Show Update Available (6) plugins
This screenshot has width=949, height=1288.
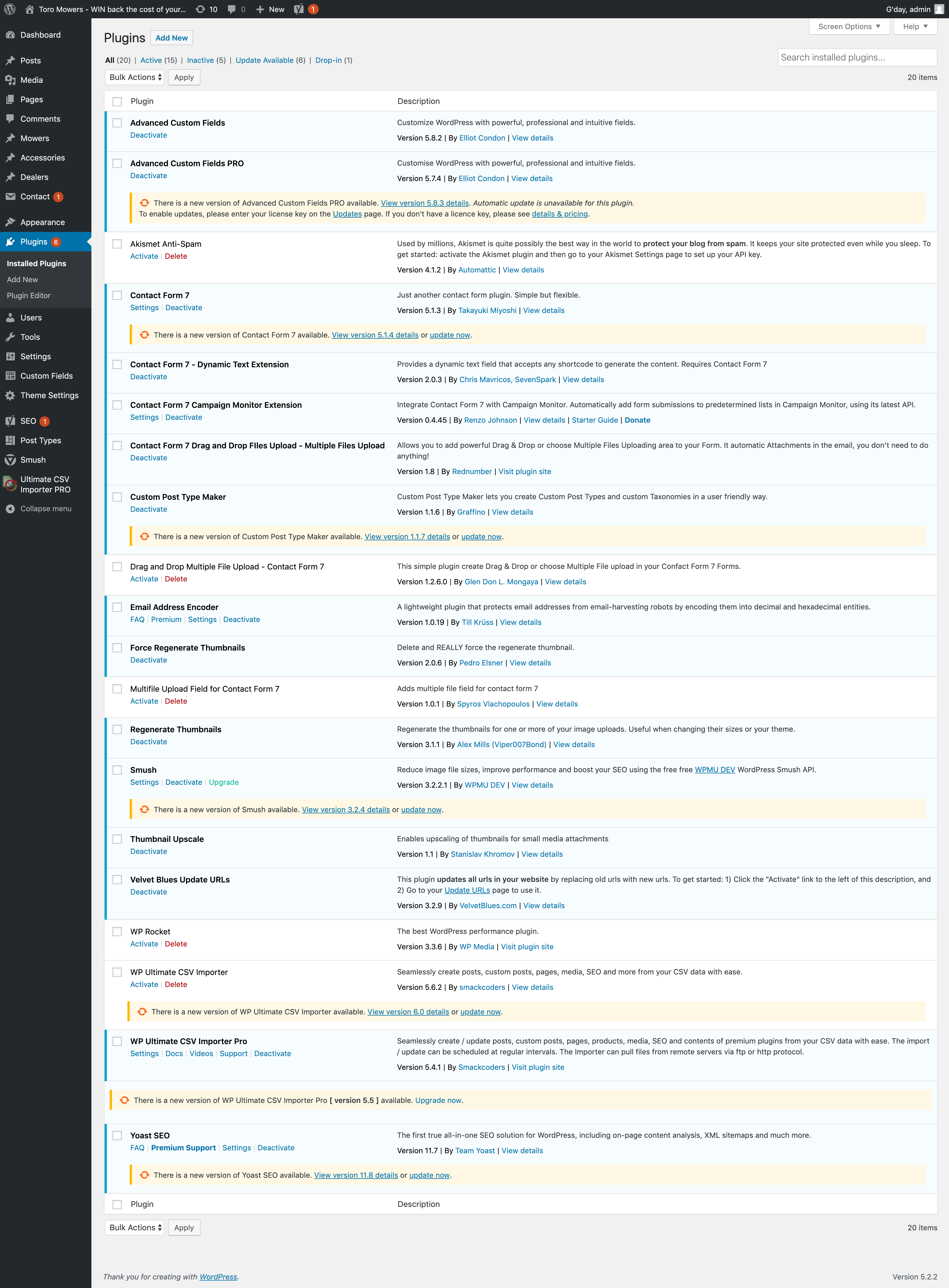(271, 60)
